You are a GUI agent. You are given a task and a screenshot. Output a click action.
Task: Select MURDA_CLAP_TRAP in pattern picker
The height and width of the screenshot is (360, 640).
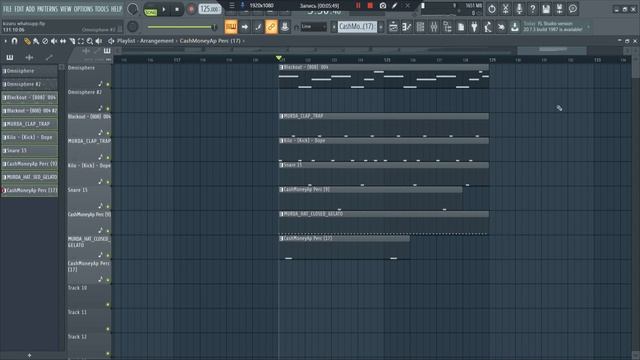pos(29,124)
